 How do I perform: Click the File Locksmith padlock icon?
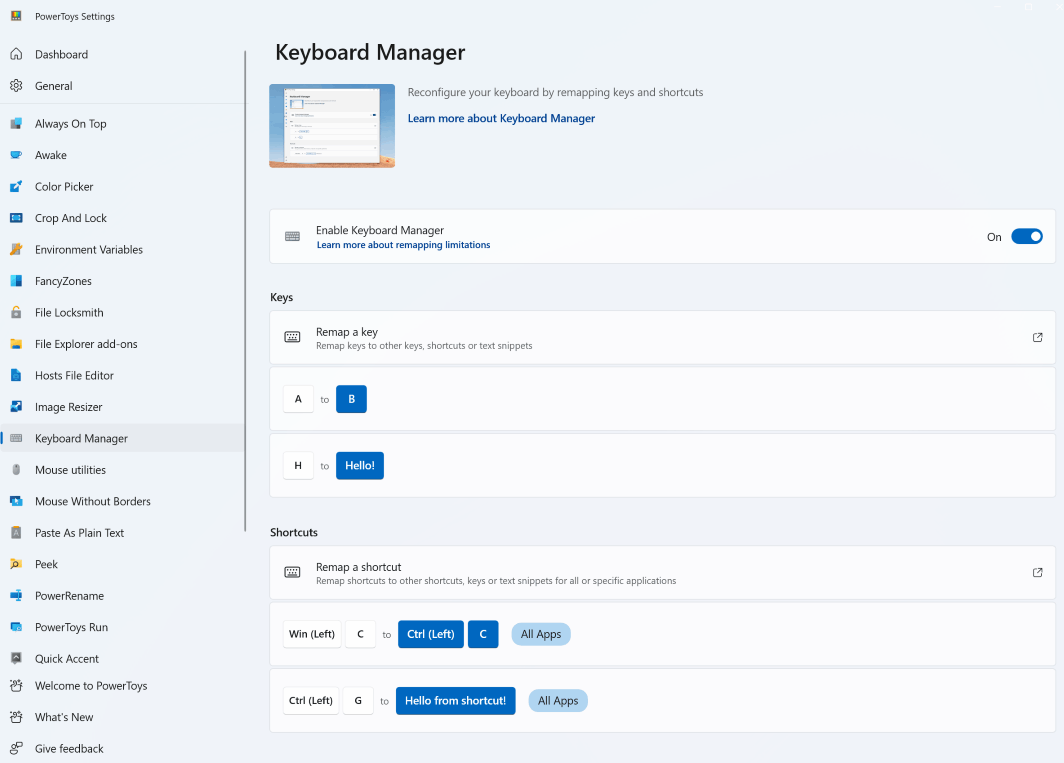pyautogui.click(x=16, y=312)
